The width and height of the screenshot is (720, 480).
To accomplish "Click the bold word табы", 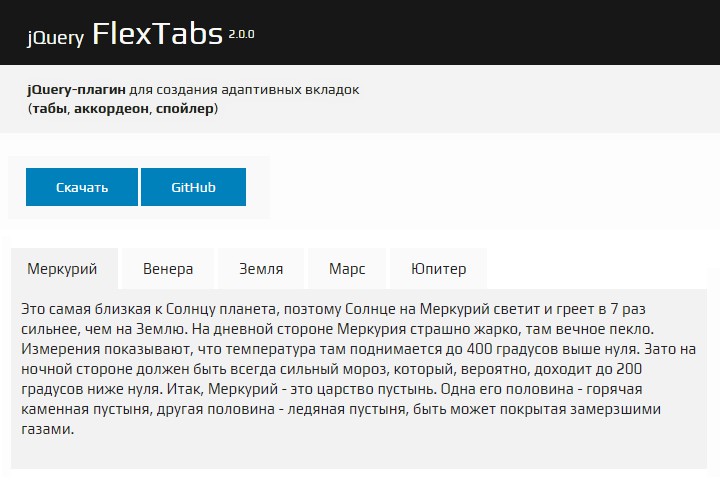I will (50, 108).
